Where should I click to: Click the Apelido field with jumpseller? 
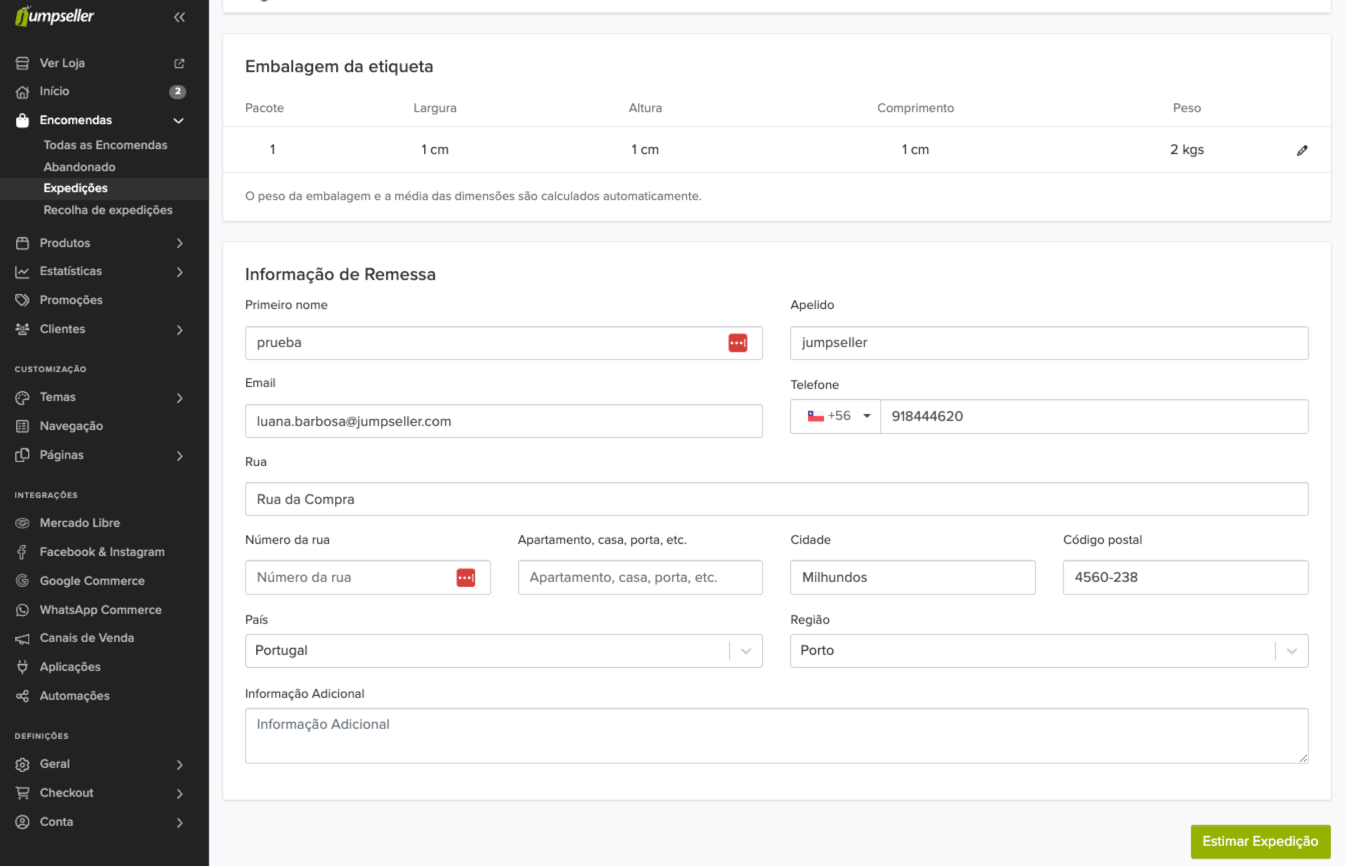[x=1049, y=343]
